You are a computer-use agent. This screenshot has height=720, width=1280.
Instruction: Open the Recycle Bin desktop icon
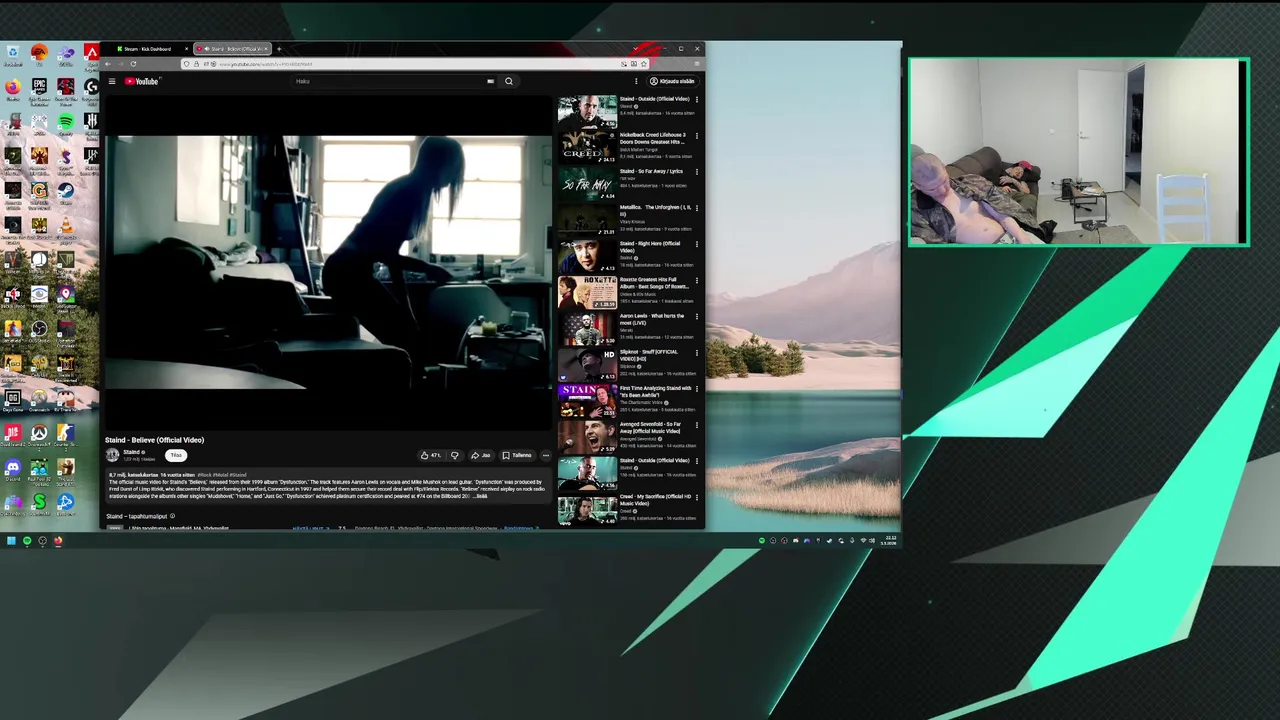13,53
